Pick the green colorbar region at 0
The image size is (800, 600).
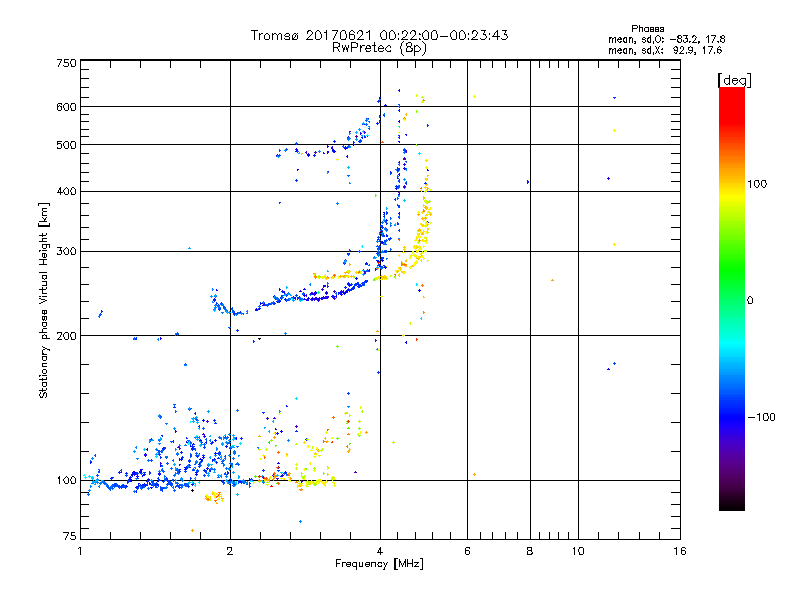(x=731, y=299)
